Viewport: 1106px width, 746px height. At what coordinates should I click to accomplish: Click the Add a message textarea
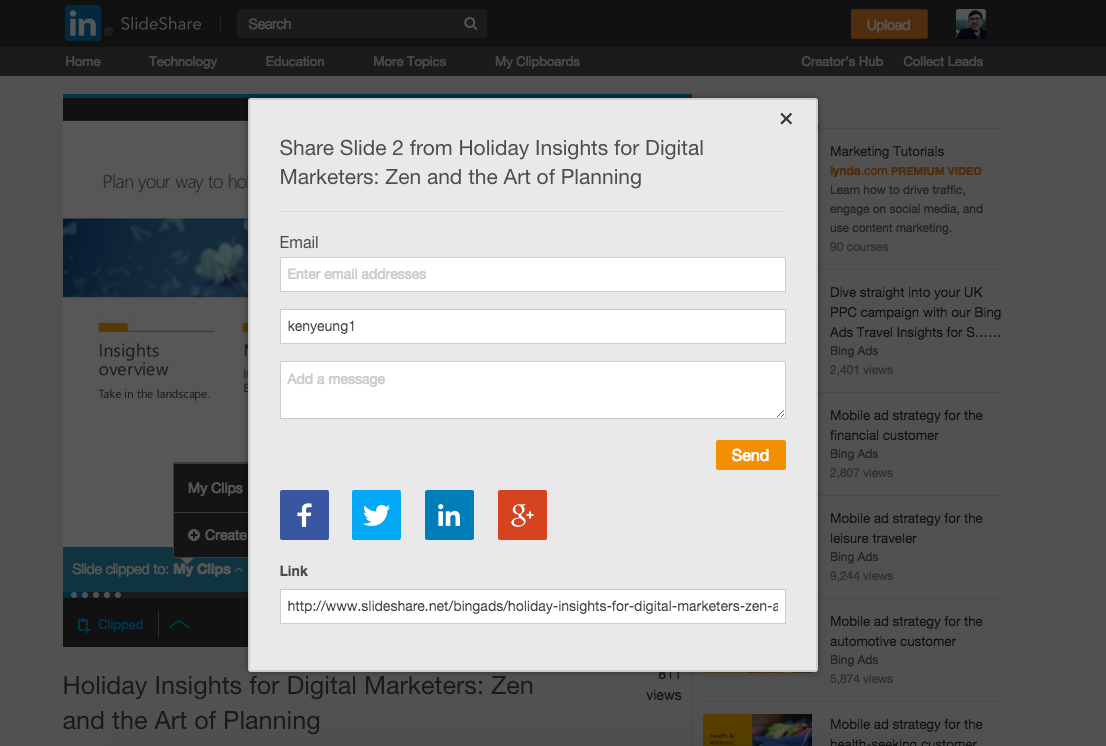(533, 390)
